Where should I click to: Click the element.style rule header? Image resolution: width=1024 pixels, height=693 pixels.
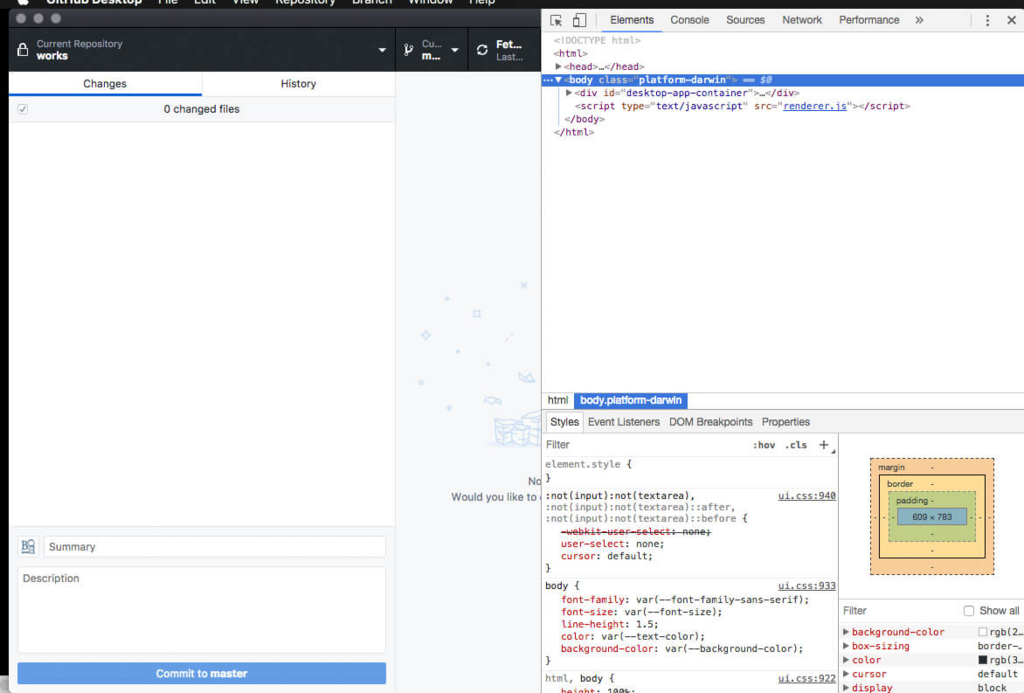[588, 464]
